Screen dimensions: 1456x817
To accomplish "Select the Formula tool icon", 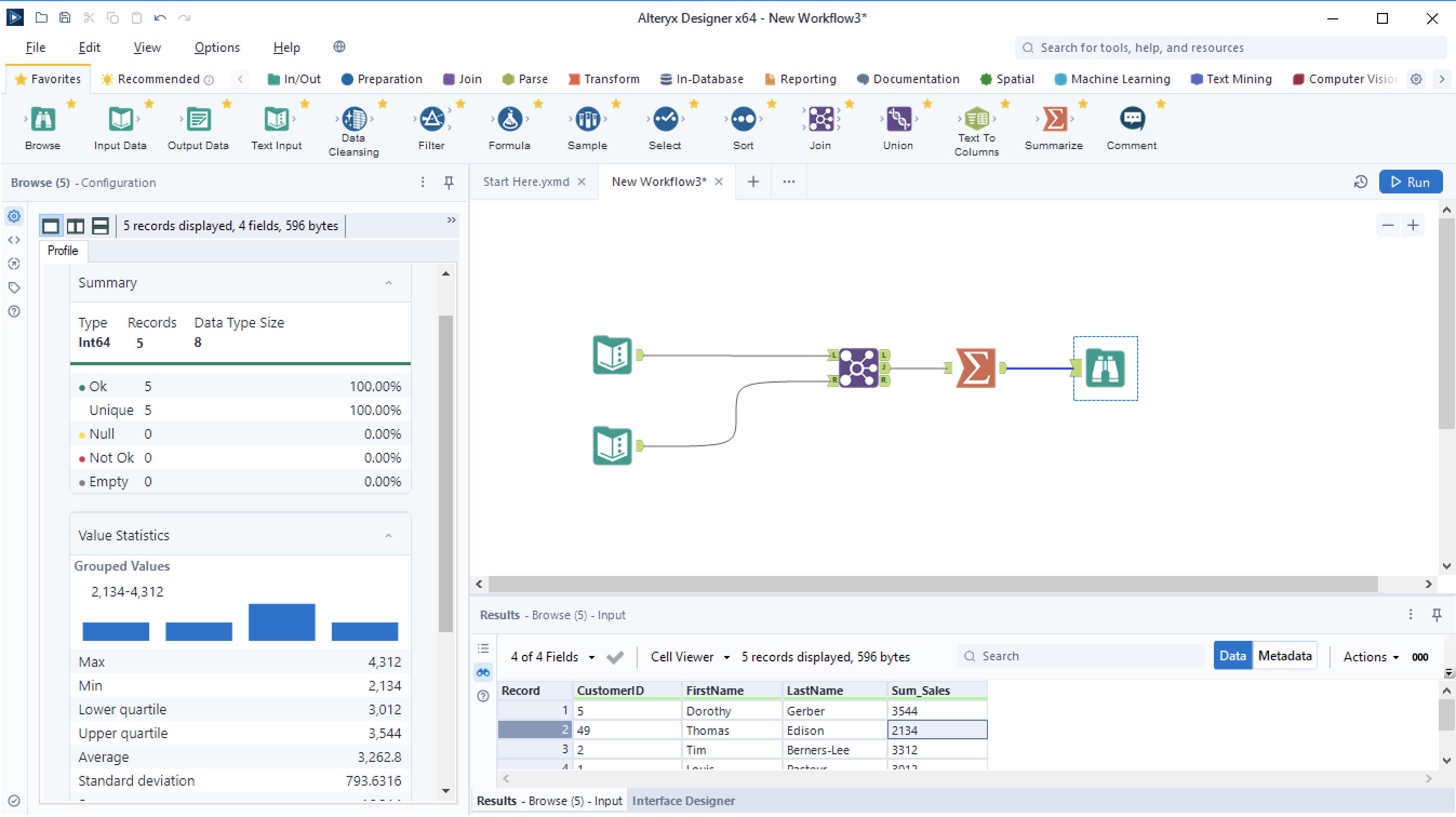I will point(509,120).
